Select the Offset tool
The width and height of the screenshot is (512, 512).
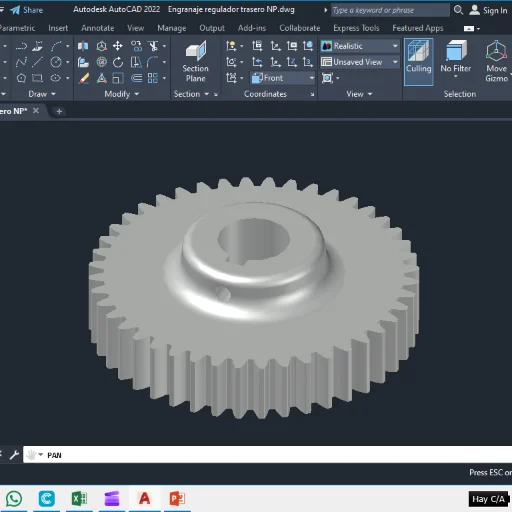pyautogui.click(x=136, y=78)
